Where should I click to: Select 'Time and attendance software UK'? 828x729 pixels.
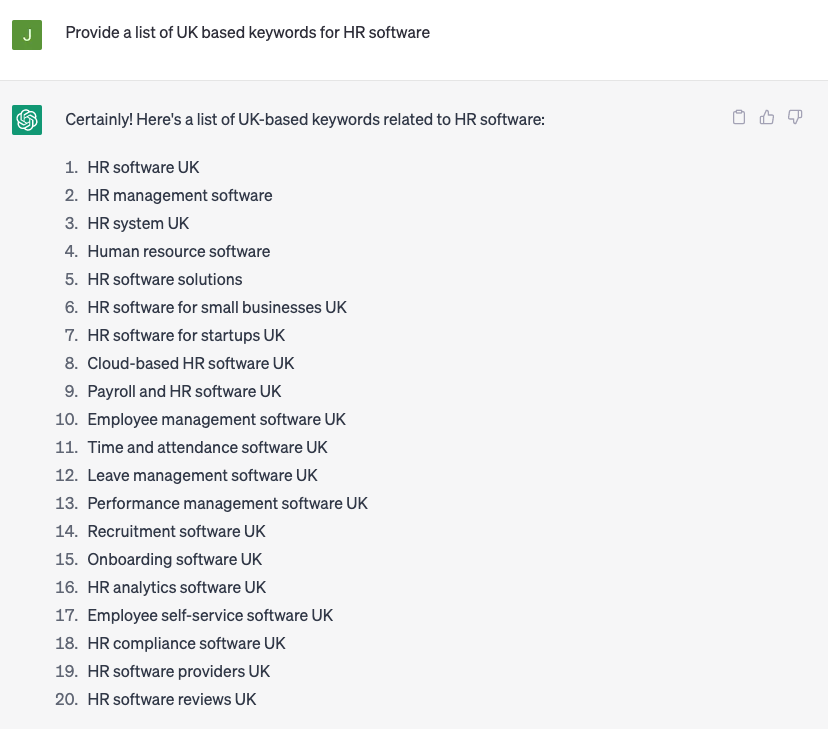[207, 447]
